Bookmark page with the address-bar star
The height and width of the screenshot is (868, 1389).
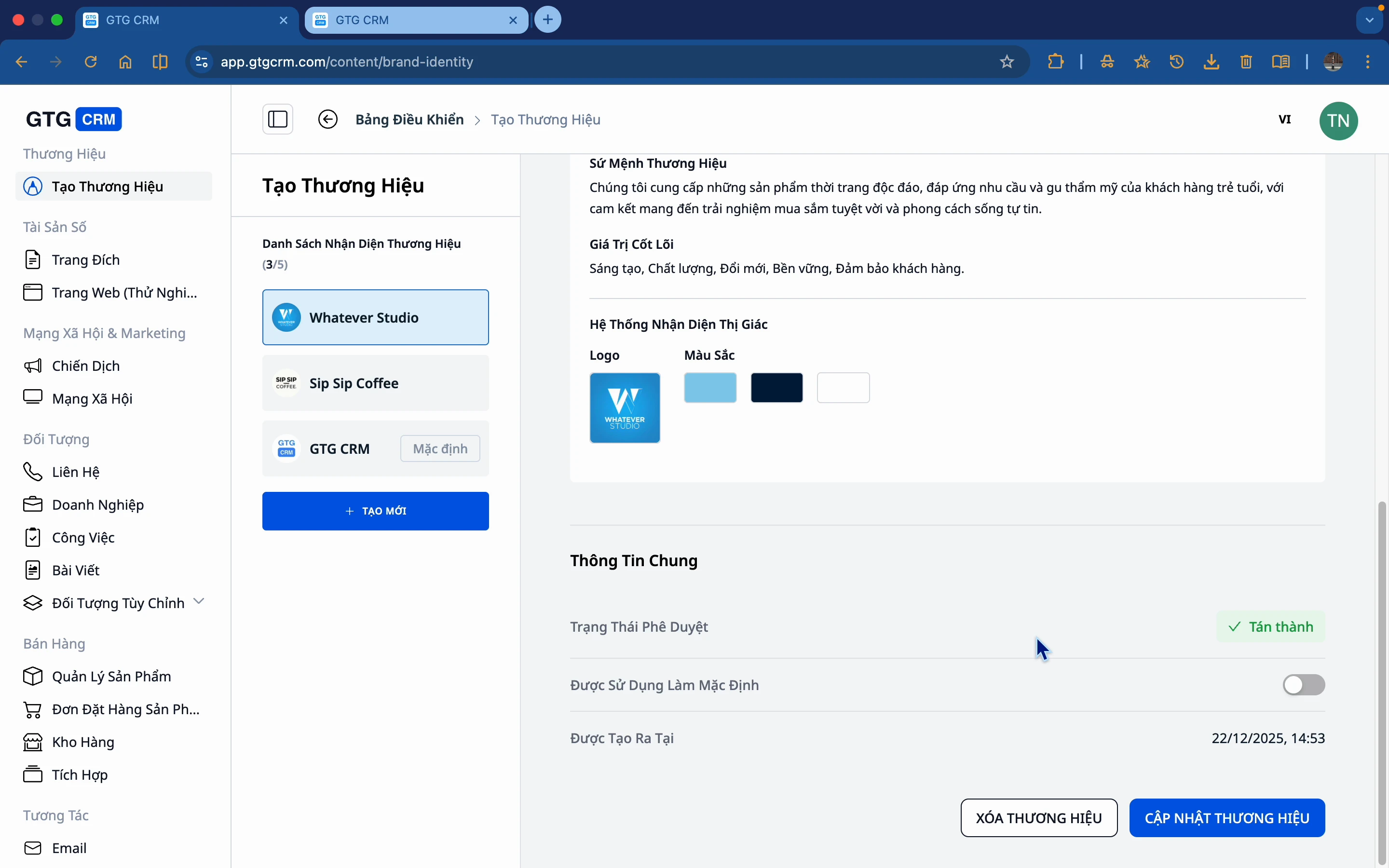coord(1007,61)
